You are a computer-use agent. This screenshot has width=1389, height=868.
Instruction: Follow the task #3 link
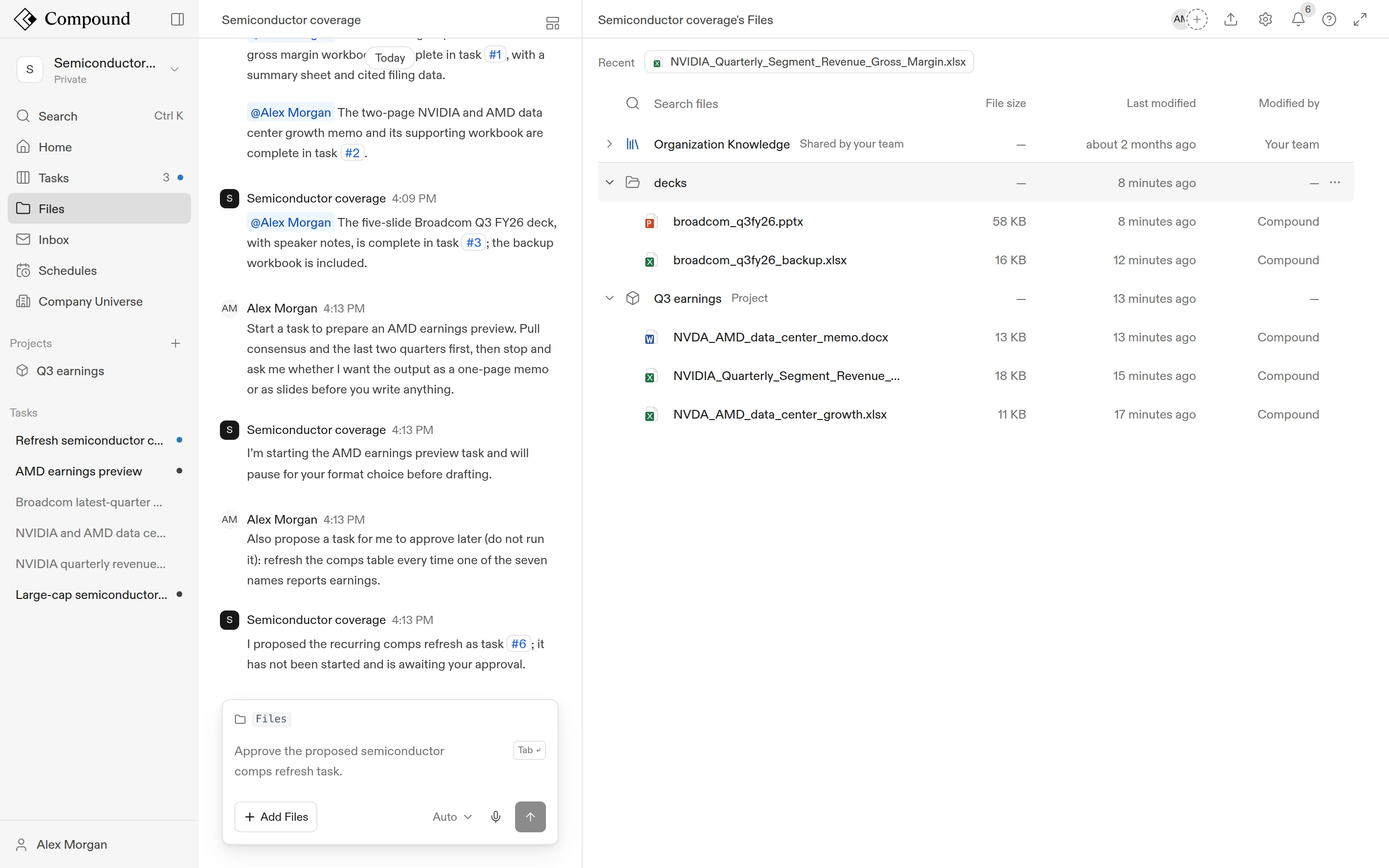pos(474,243)
